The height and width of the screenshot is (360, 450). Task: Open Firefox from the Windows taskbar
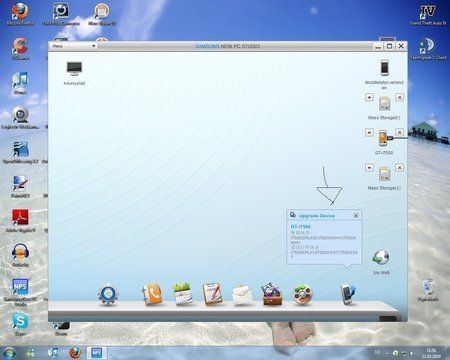75,352
